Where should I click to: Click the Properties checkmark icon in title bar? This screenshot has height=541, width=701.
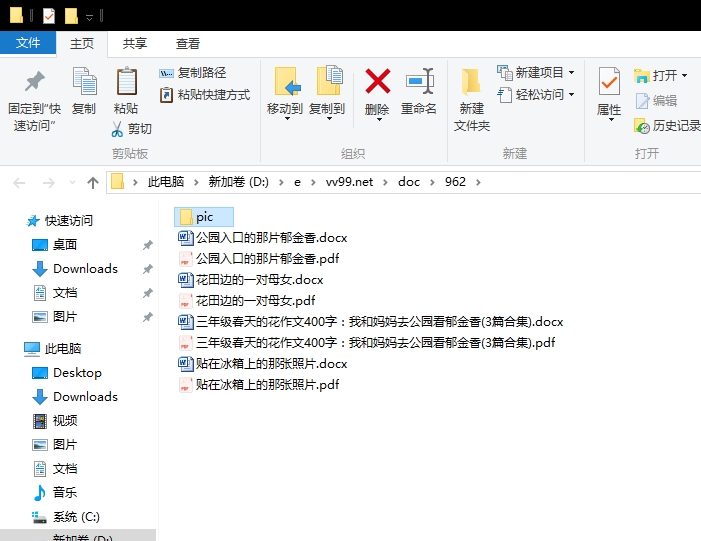tap(49, 16)
